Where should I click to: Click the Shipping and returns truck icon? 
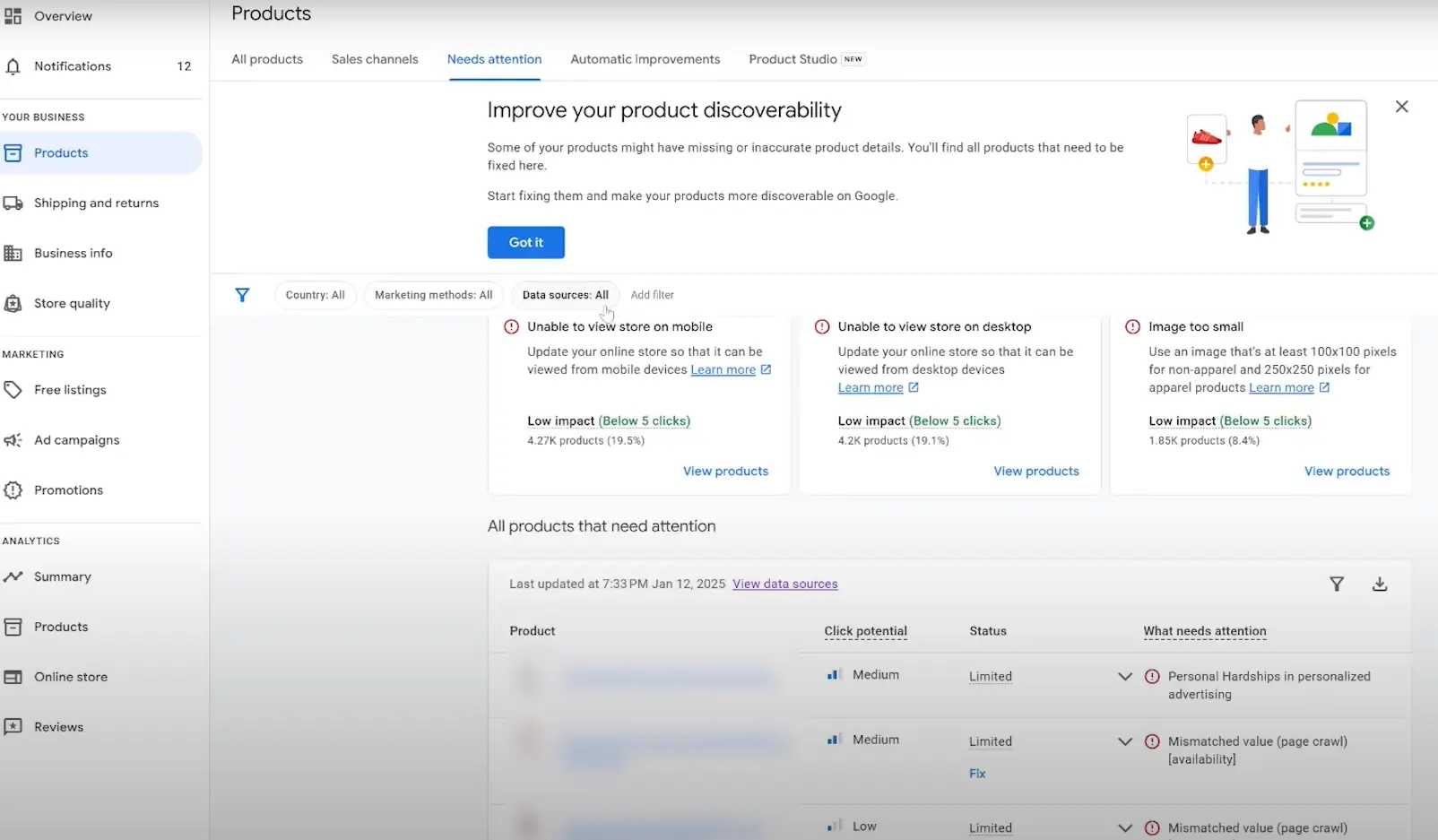click(x=13, y=204)
